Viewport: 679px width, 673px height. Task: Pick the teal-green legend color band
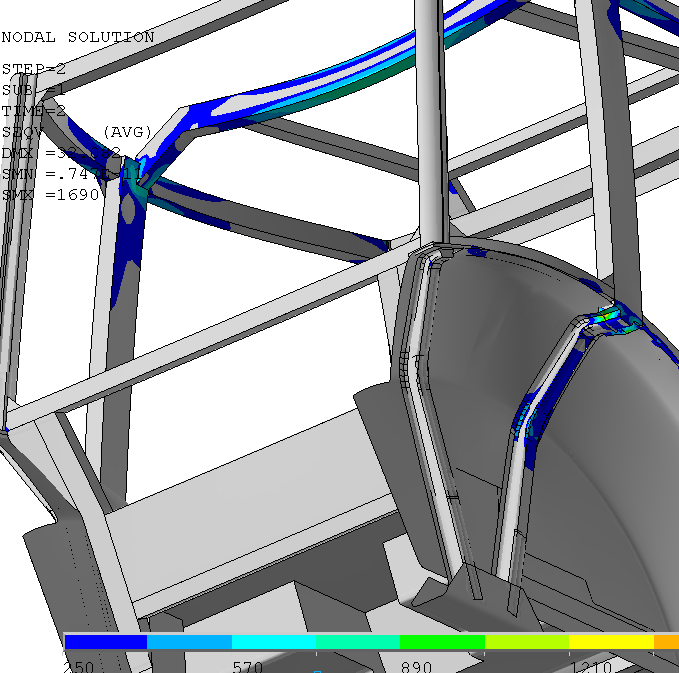click(357, 641)
